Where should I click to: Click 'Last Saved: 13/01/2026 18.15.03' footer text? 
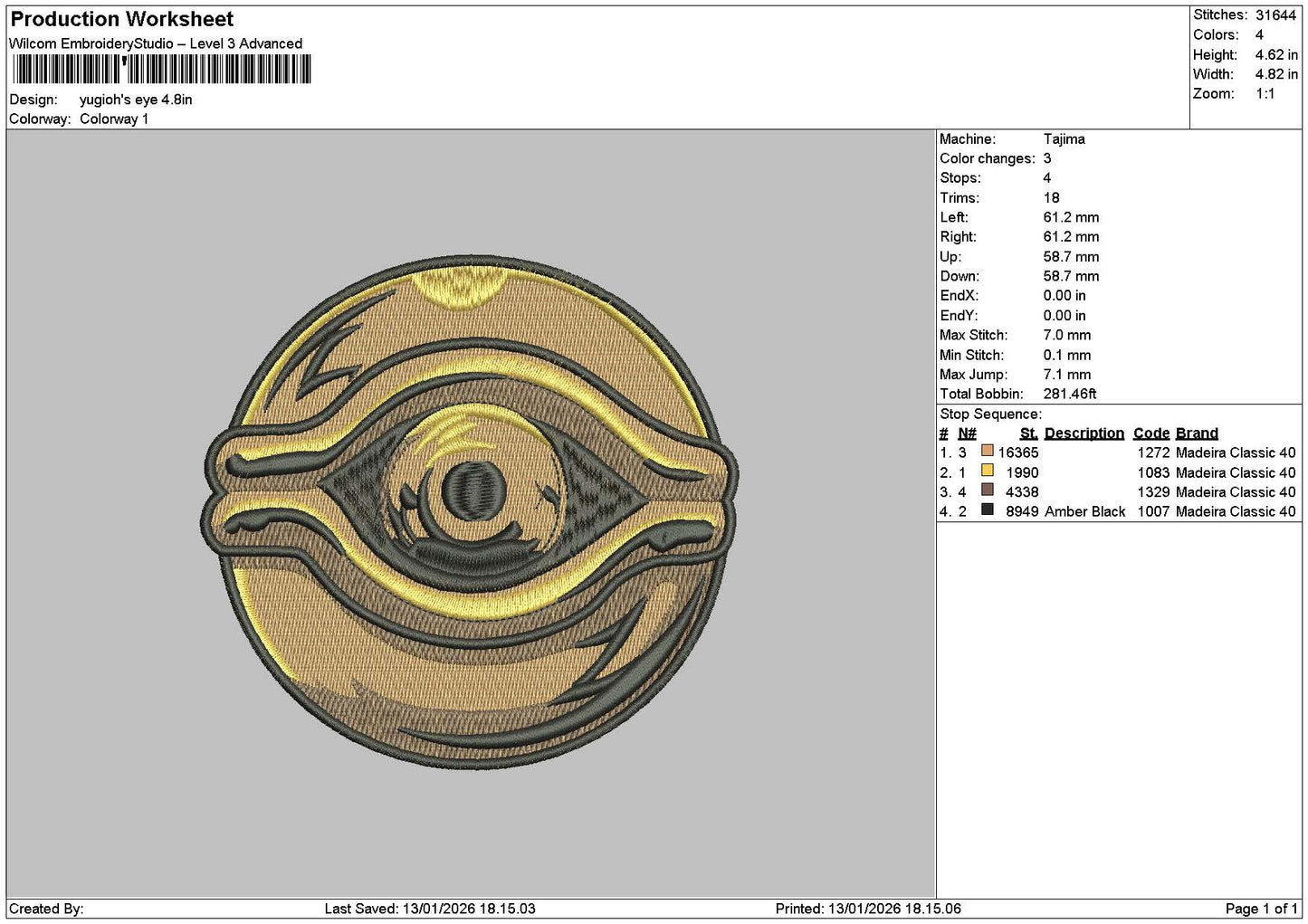click(x=430, y=909)
